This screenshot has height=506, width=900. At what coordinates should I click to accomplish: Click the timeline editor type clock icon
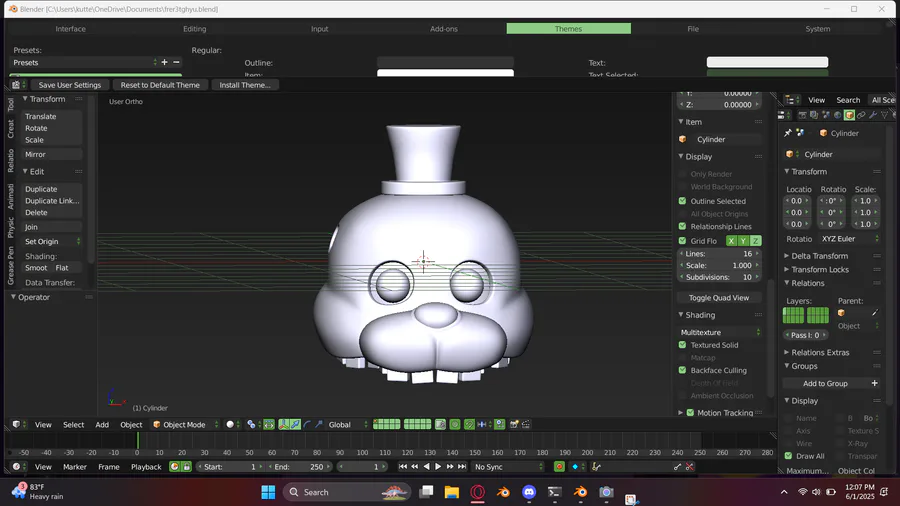(16, 466)
